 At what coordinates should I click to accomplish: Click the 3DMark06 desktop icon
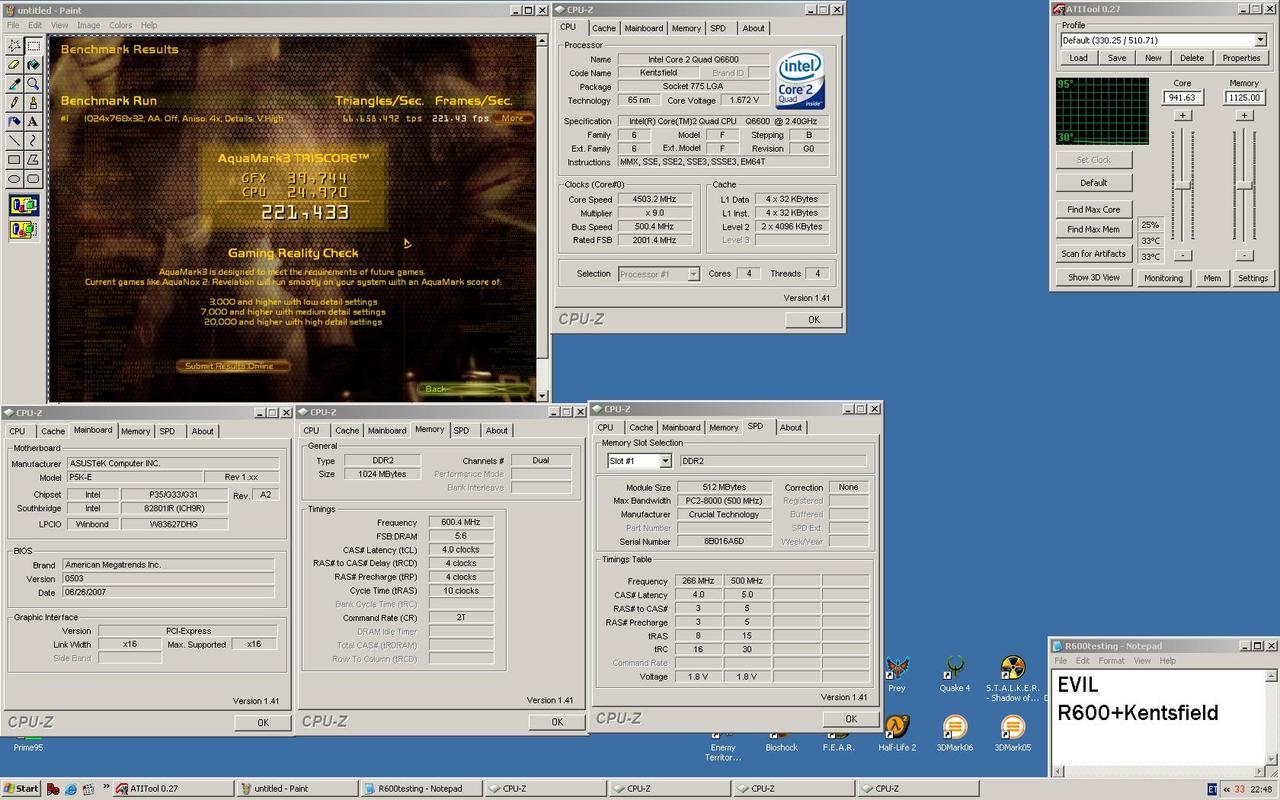954,733
